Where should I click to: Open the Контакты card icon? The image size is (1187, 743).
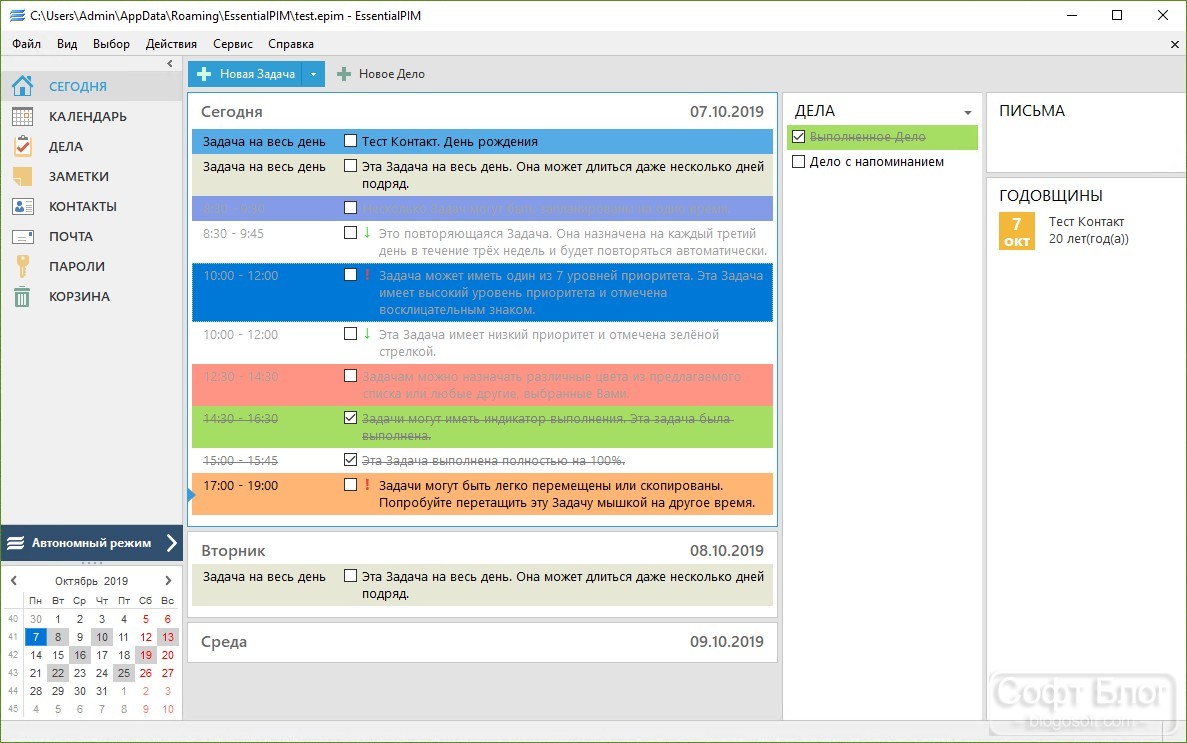tap(23, 206)
